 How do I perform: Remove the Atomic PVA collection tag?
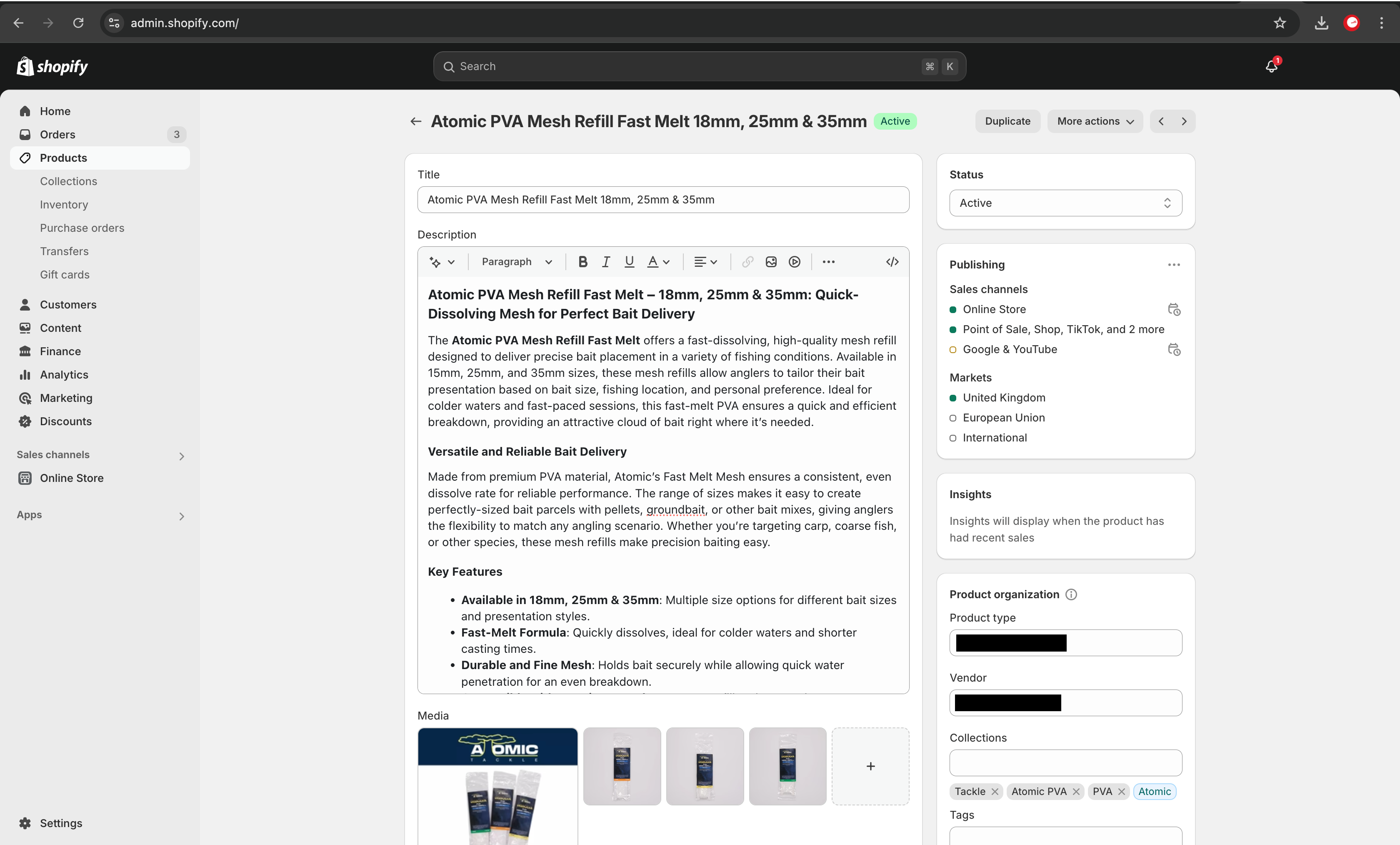click(x=1076, y=792)
